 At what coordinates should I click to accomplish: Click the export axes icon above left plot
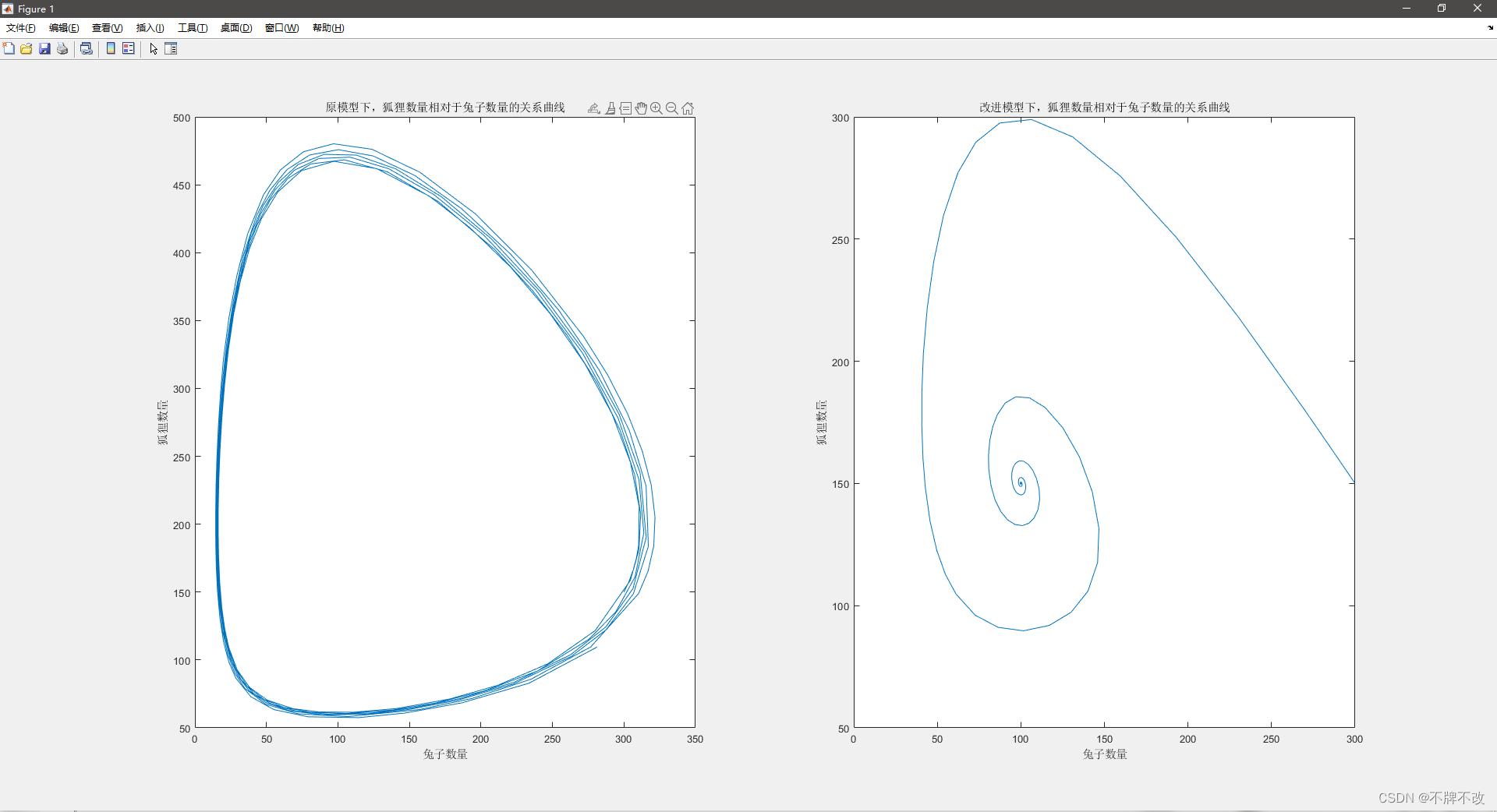594,108
